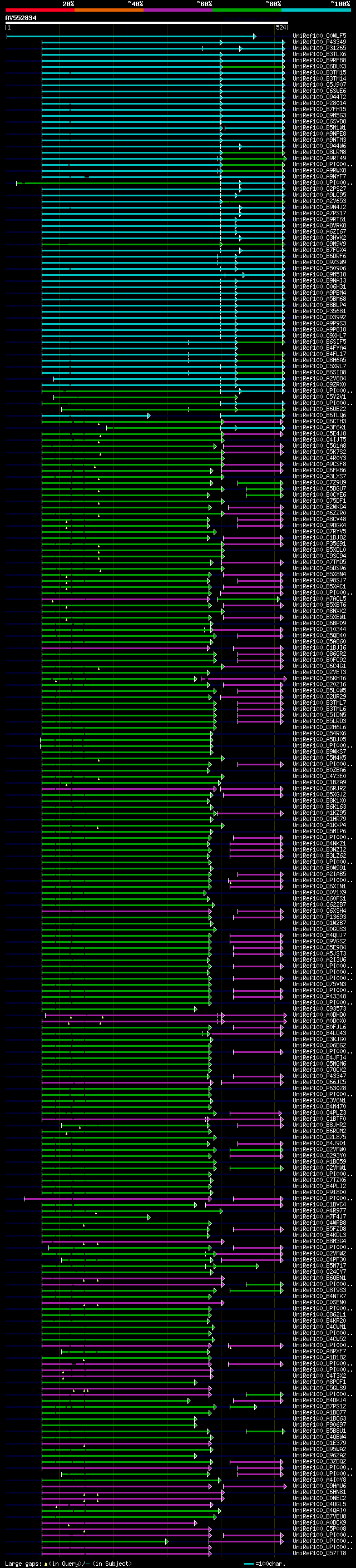This screenshot has height=1568, width=356.
Task: Select the UniRef100_Q10344 label
Action: [x=319, y=630]
